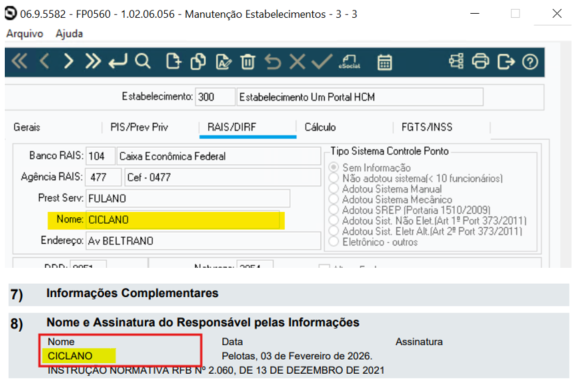Select Adotou Sist. Eletr Alt. option
The height and width of the screenshot is (383, 574).
point(333,231)
